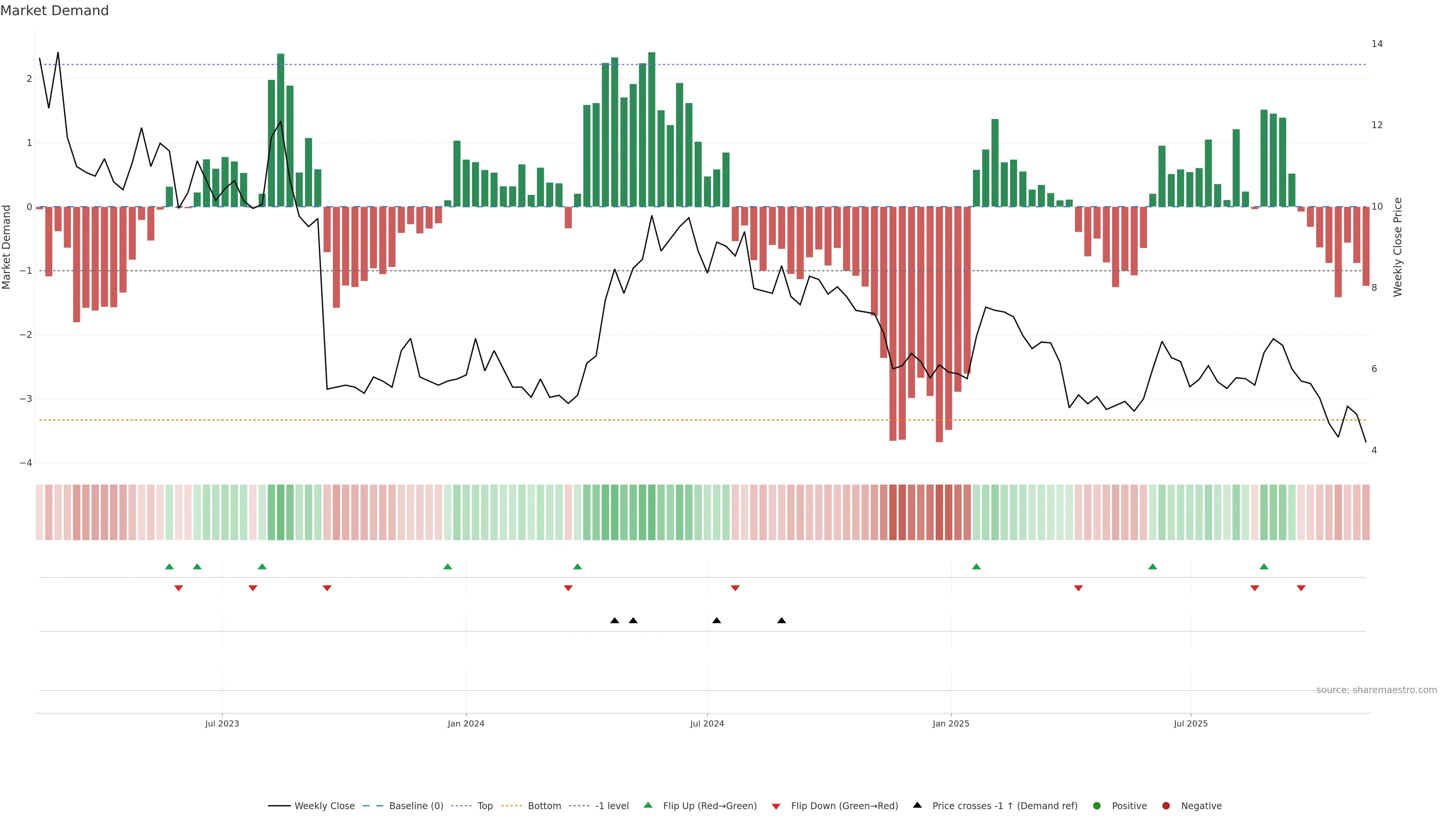Screen dimensions: 1456x819
Task: Toggle the -1 level legend entry
Action: pyautogui.click(x=612, y=805)
